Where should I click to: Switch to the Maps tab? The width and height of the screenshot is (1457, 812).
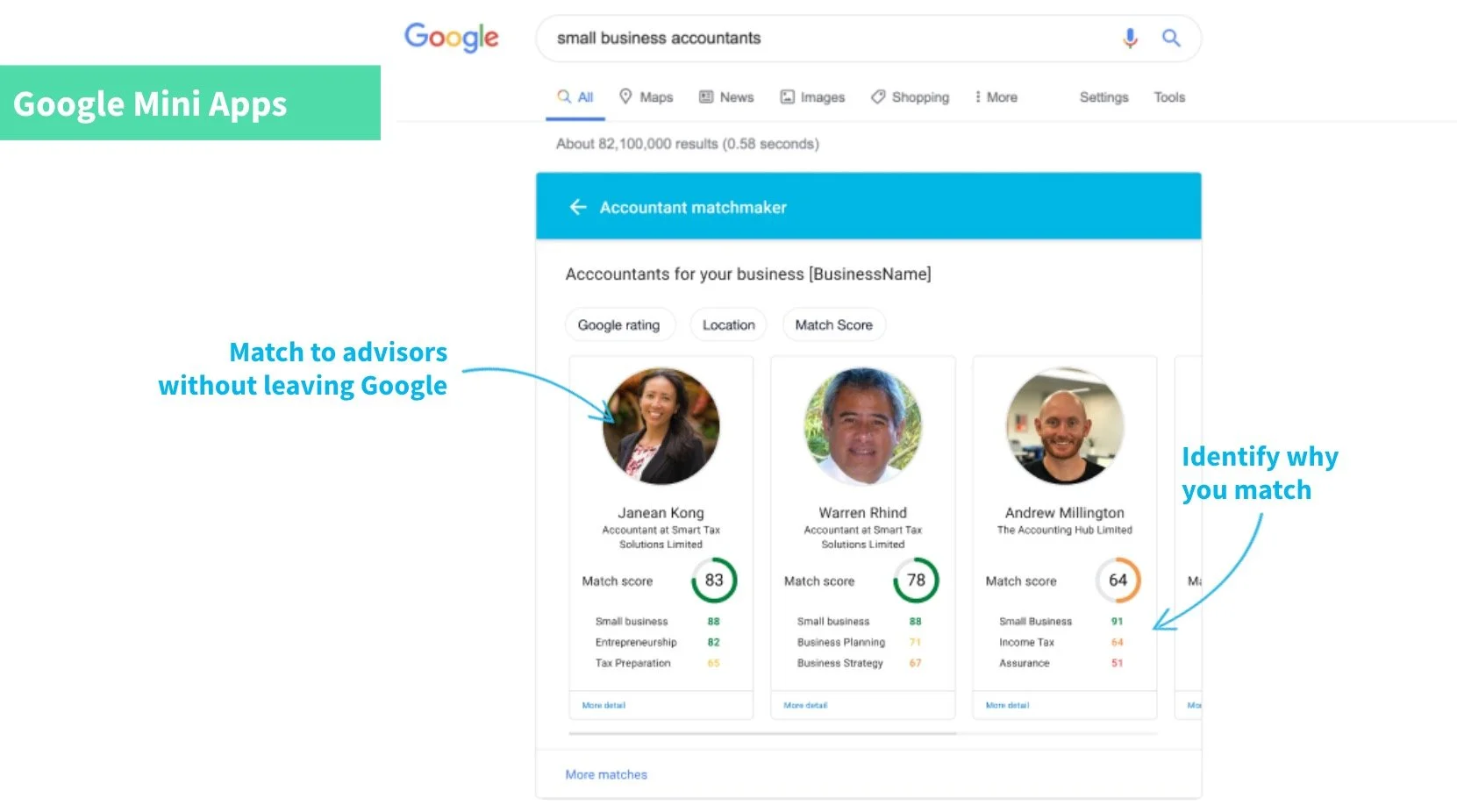coord(646,97)
